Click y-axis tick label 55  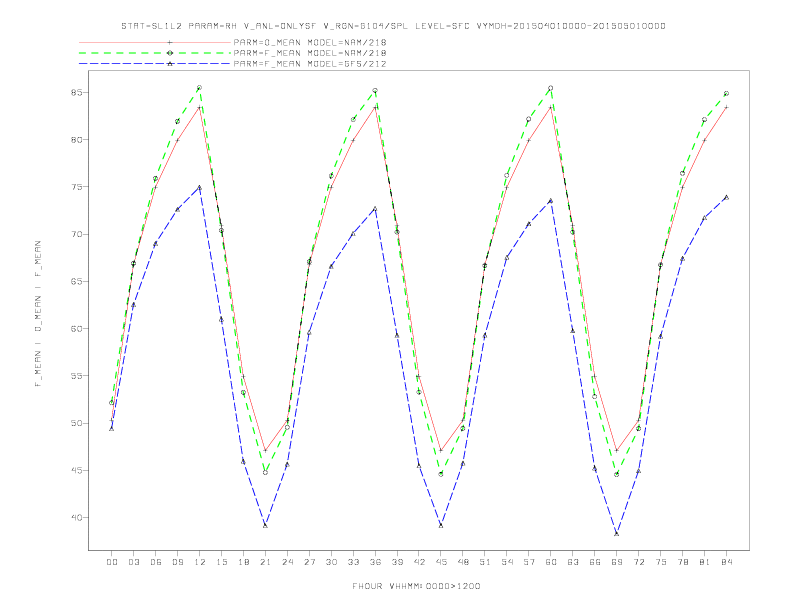click(x=77, y=376)
